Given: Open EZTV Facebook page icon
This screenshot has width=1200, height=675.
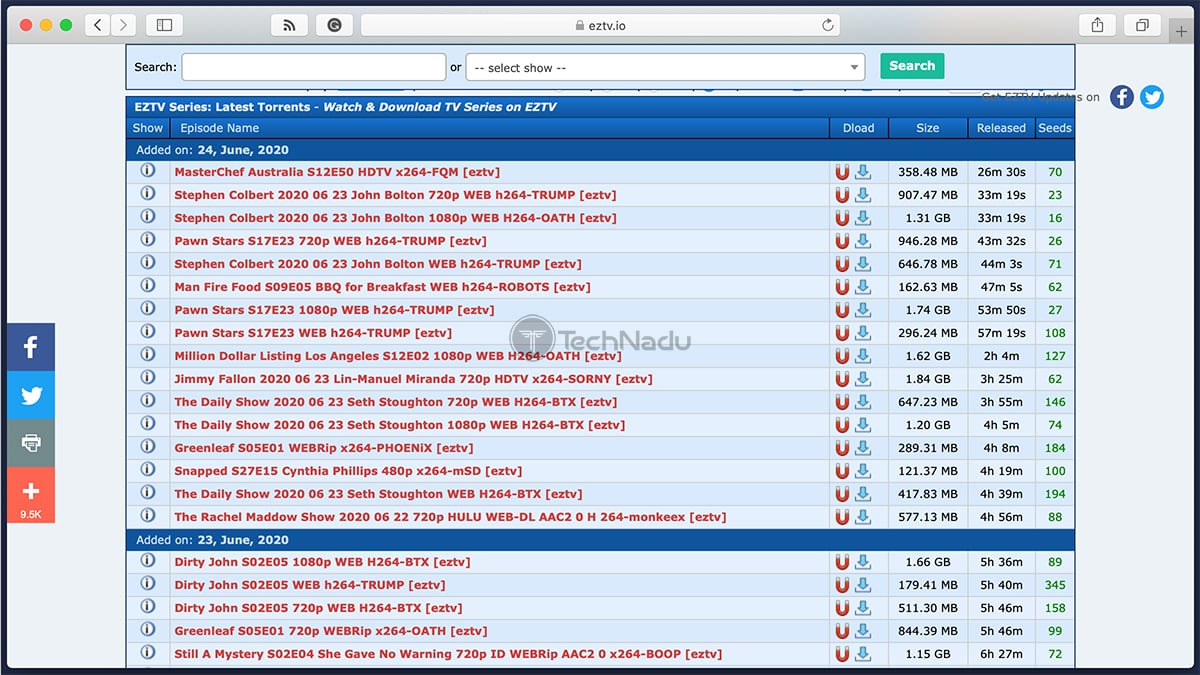Looking at the screenshot, I should click(x=1122, y=97).
